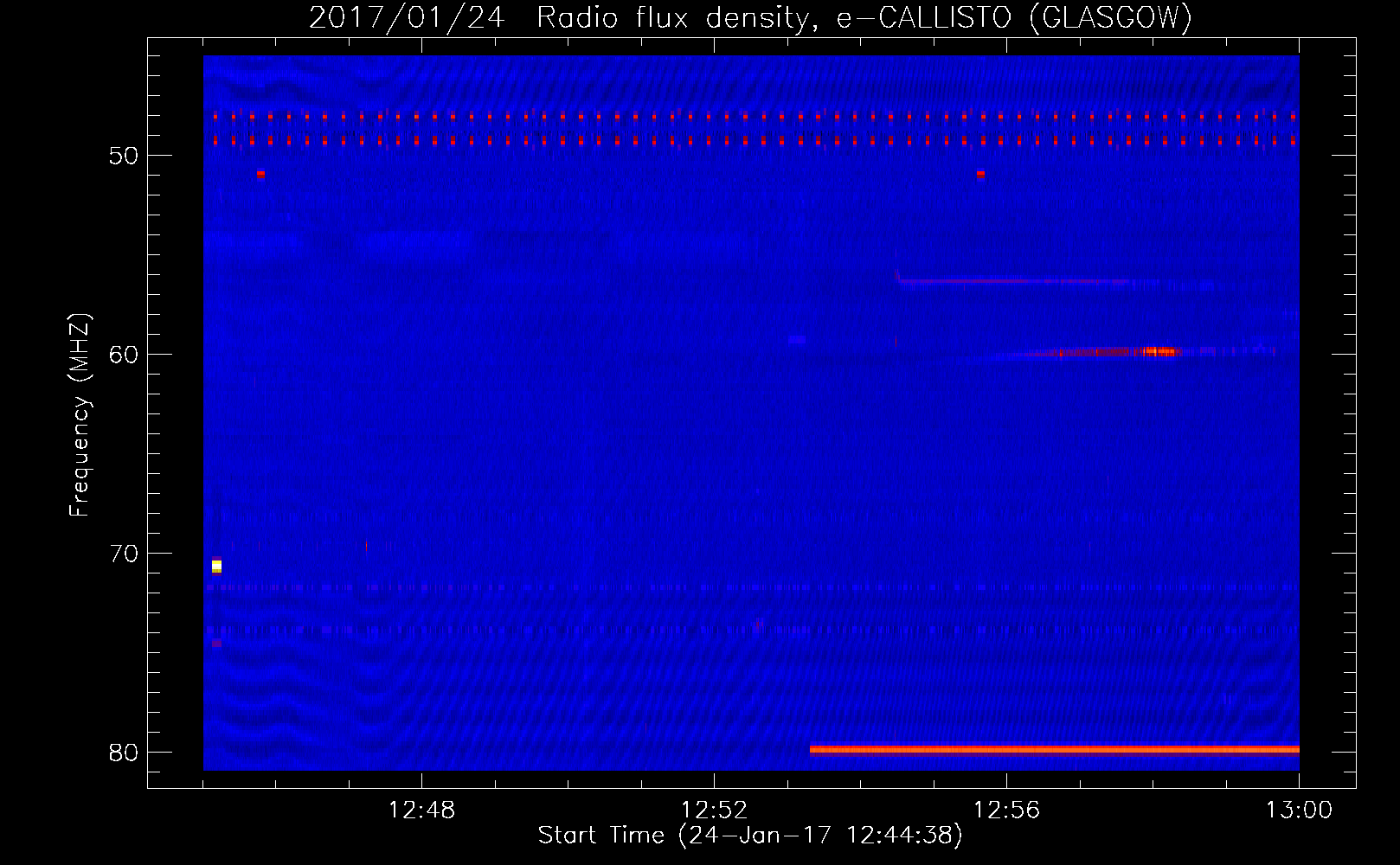
Task: Click the 'Start Time (24-Jan-17 12:44:38)' axis label
Action: click(750, 835)
